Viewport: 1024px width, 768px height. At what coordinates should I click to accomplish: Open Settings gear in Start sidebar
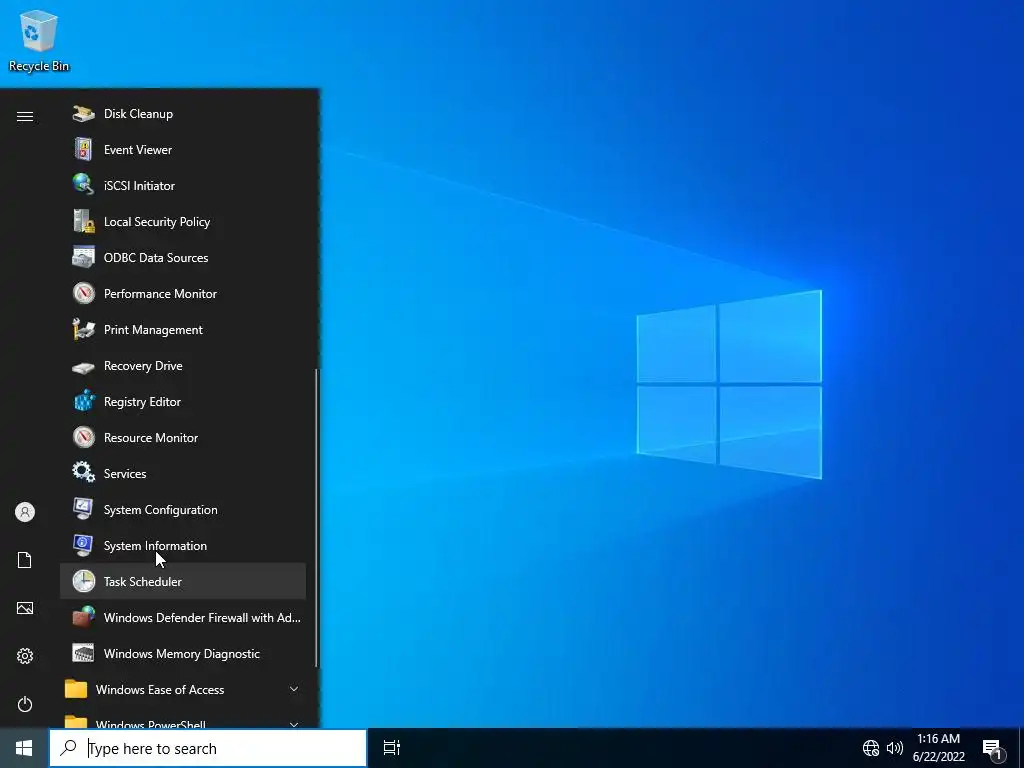click(x=25, y=656)
